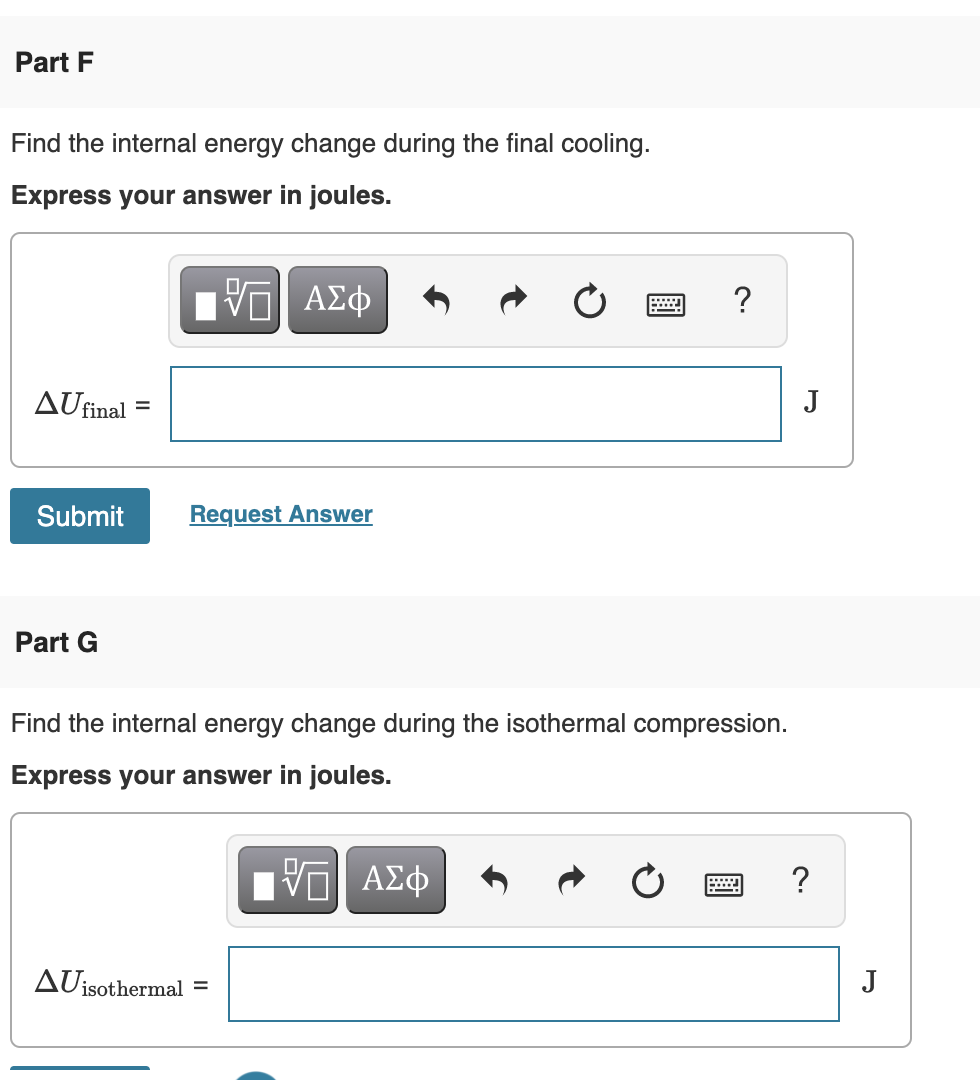Screen dimensions: 980x1080
Task: Click the redo arrow in Part G toolbar
Action: coord(571,880)
